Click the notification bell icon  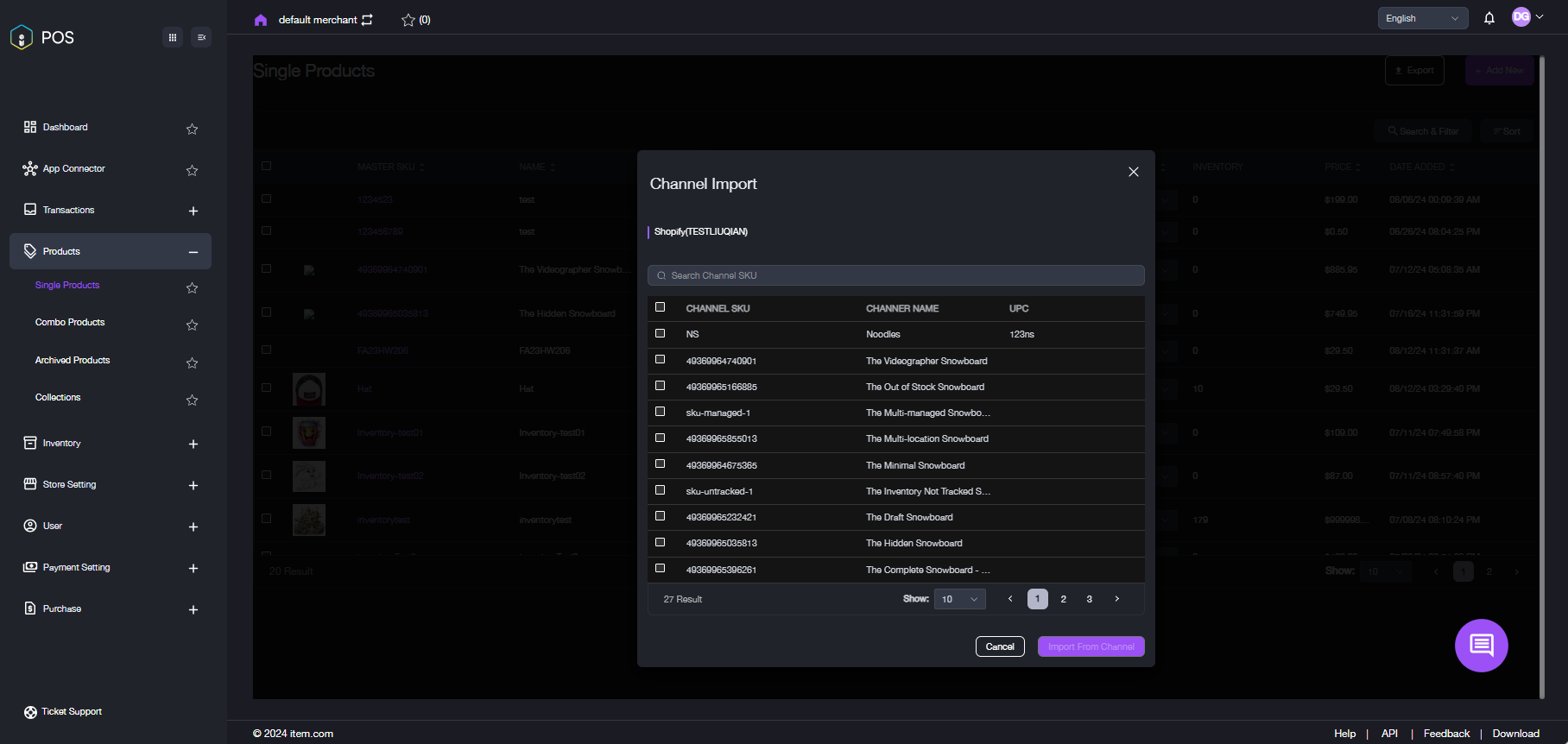pos(1489,18)
